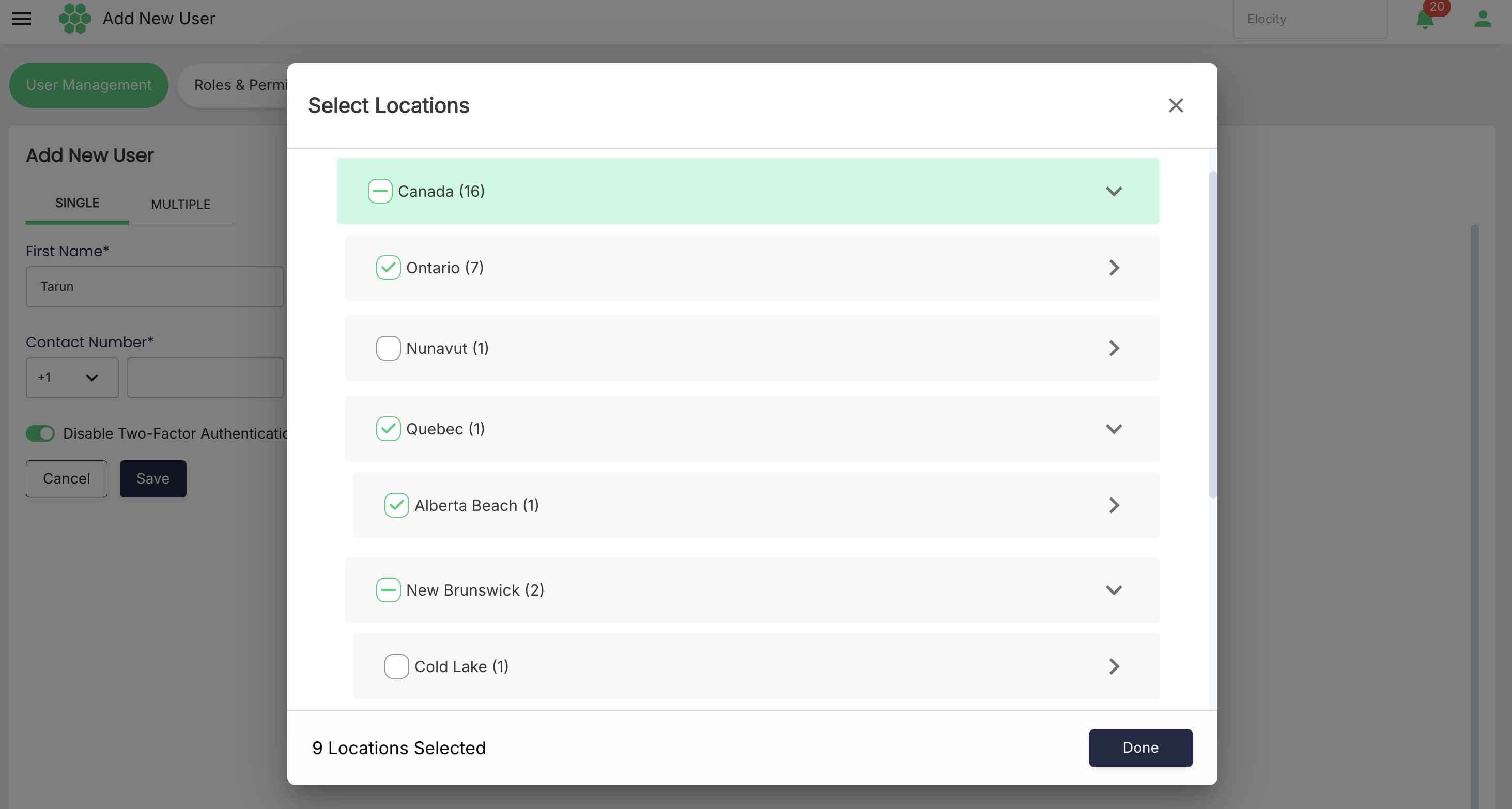This screenshot has width=1512, height=809.
Task: Expand the Nunavut (1) row chevron
Action: point(1114,349)
